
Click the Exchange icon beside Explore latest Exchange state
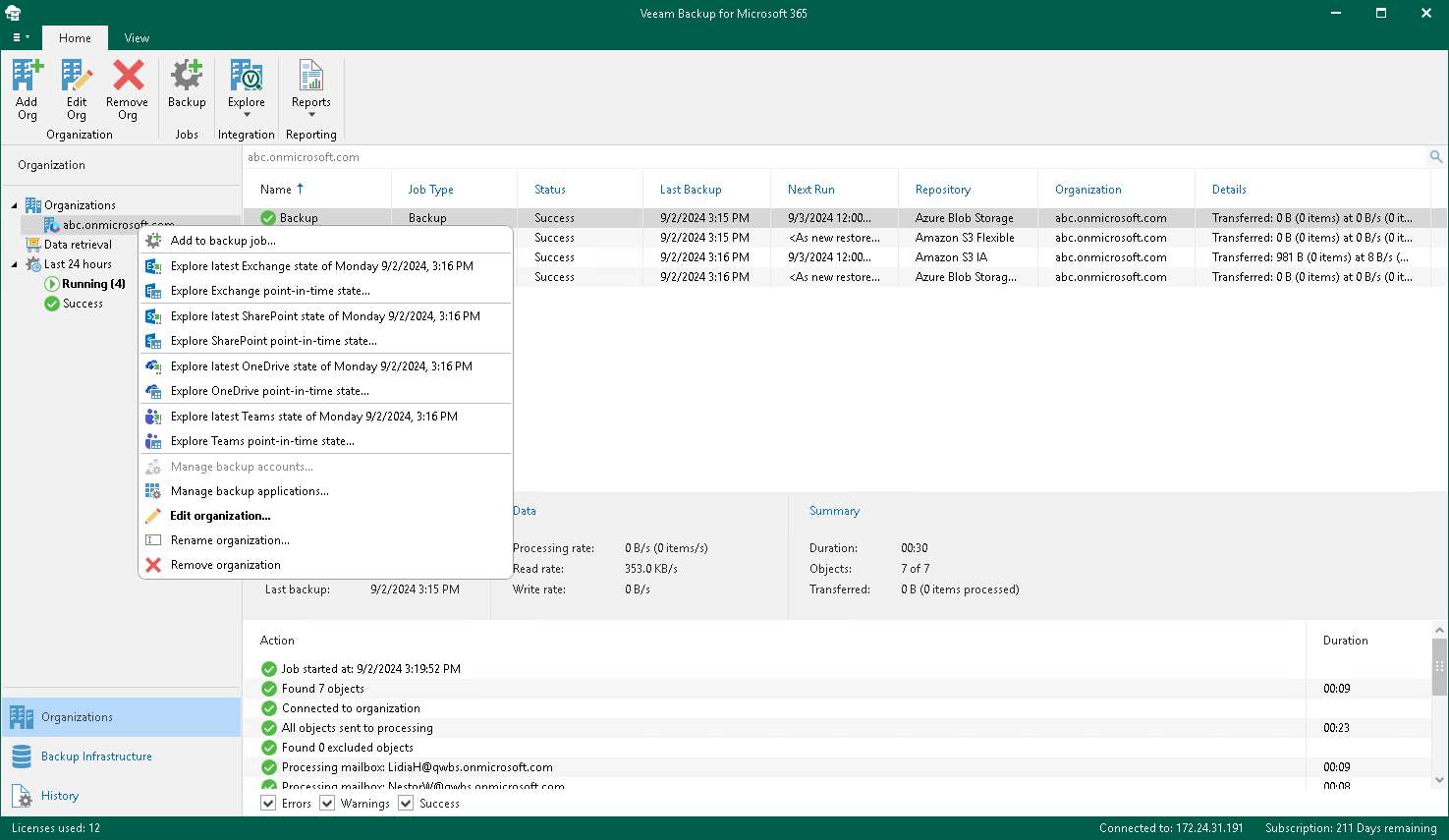(153, 266)
